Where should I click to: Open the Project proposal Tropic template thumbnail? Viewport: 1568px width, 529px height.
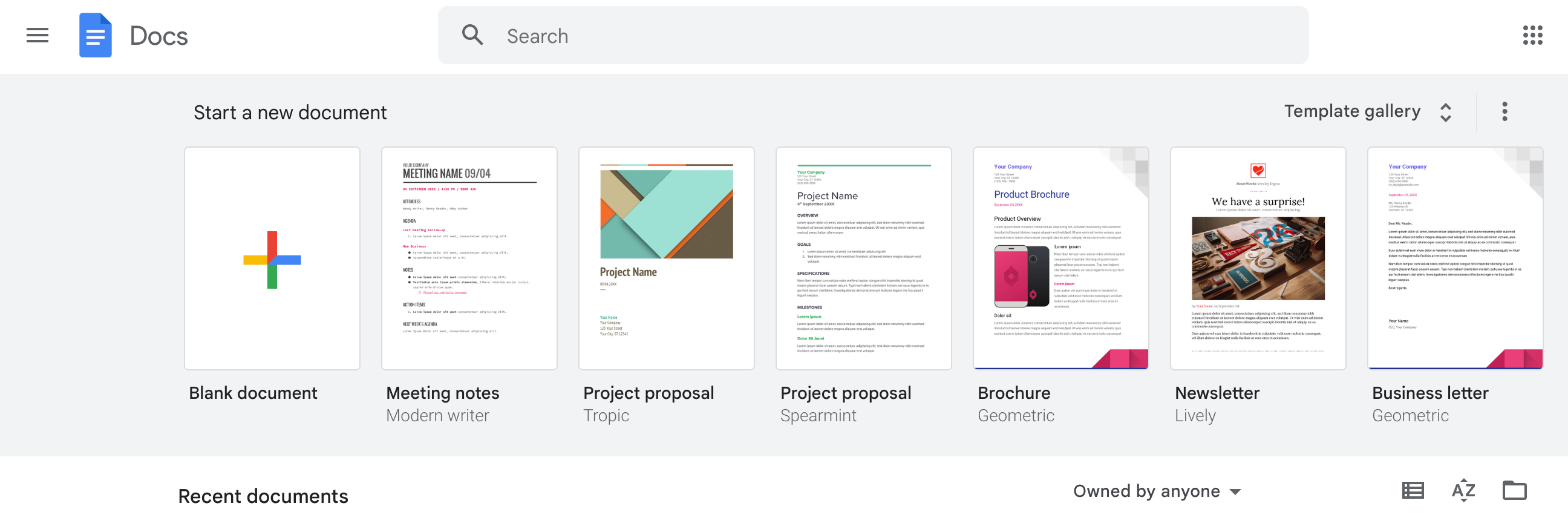pos(667,258)
